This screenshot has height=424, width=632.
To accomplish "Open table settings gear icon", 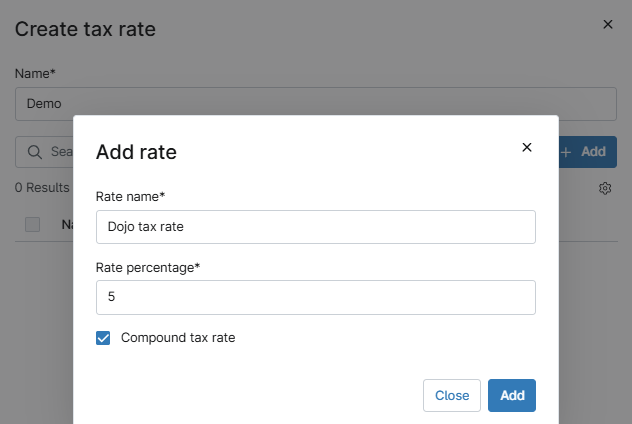I will tap(605, 188).
